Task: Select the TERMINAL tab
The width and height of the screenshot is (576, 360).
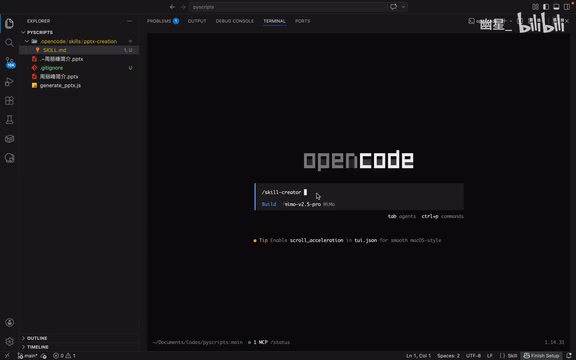Action: click(x=274, y=21)
